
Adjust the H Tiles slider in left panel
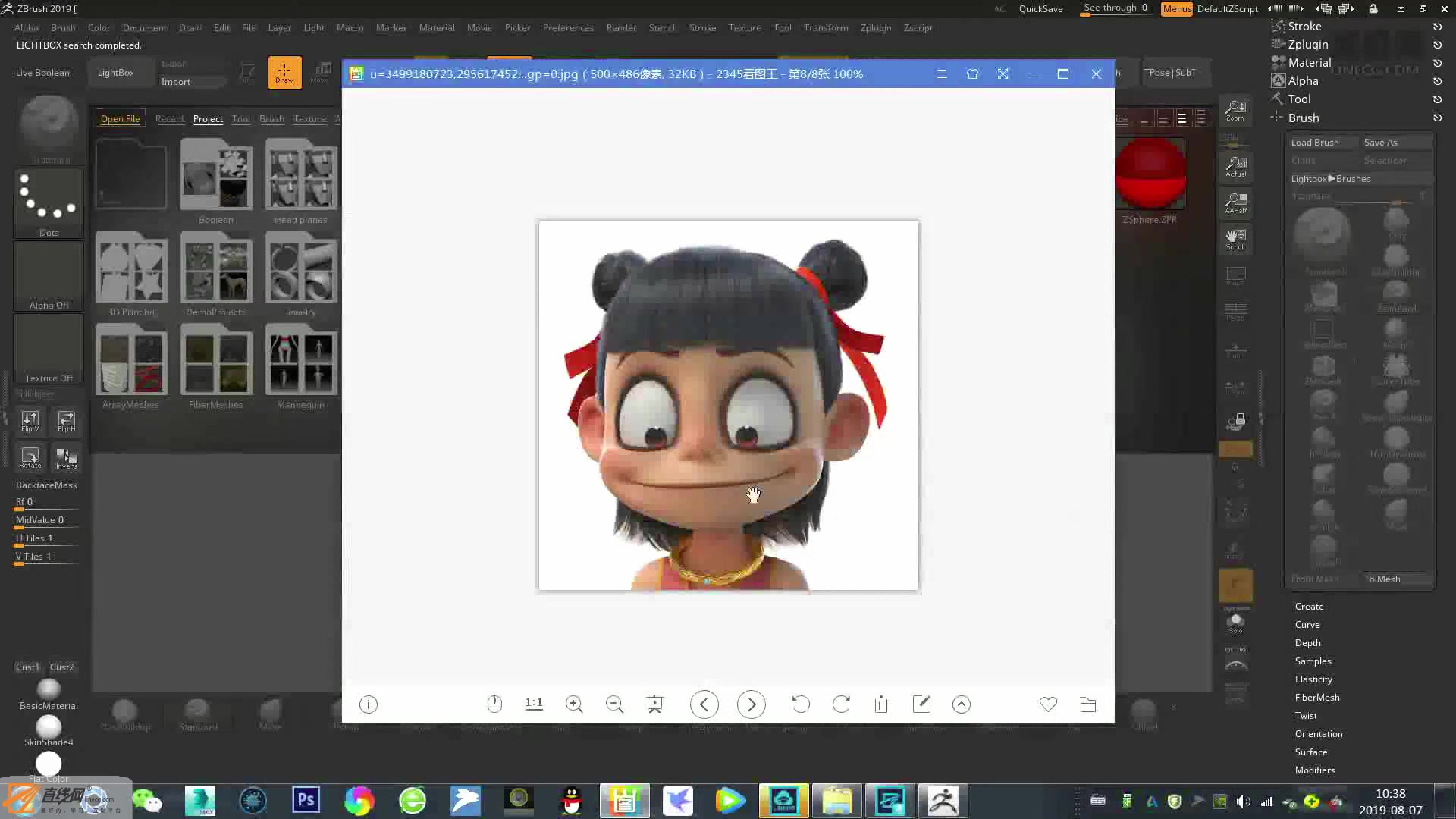pyautogui.click(x=45, y=538)
